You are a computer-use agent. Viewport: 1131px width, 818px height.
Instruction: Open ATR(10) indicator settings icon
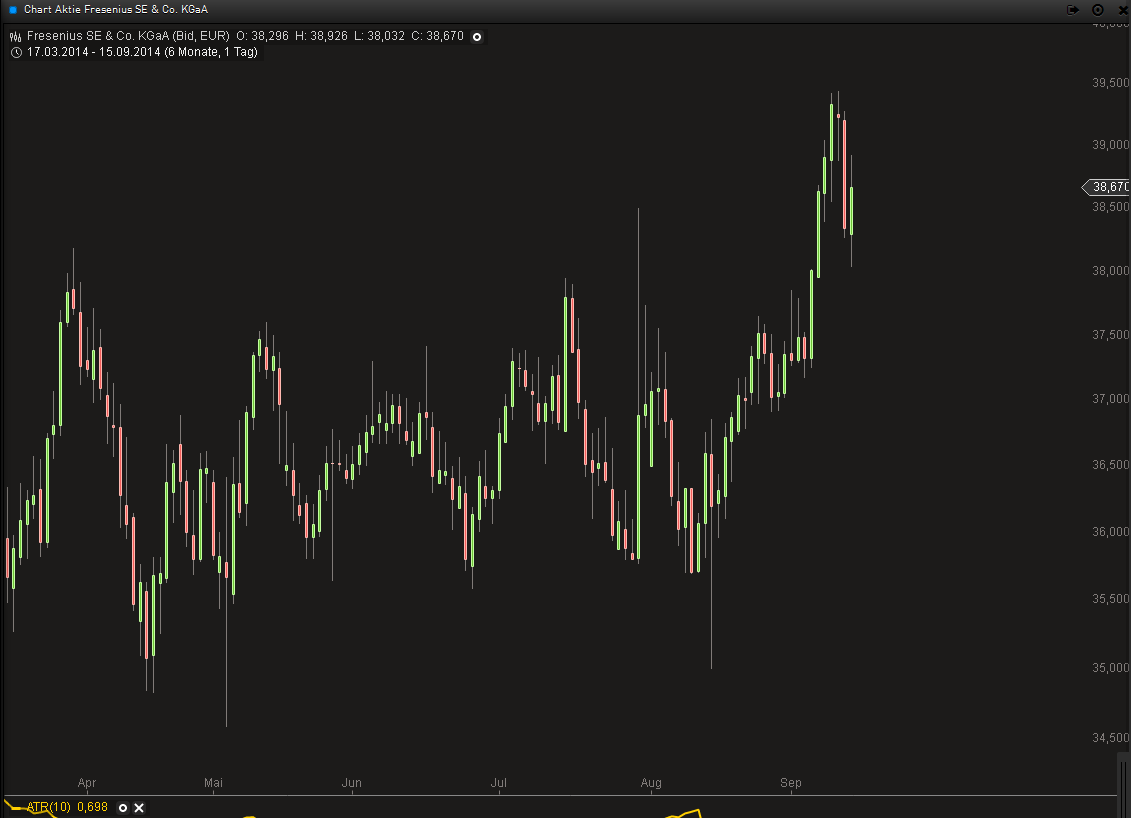(x=123, y=807)
